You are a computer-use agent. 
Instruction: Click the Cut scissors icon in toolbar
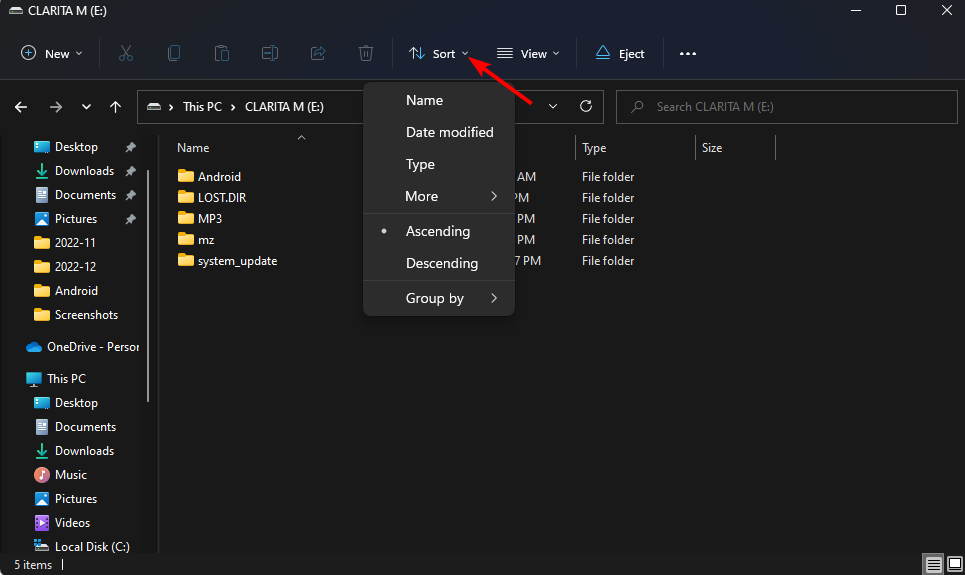(x=126, y=54)
